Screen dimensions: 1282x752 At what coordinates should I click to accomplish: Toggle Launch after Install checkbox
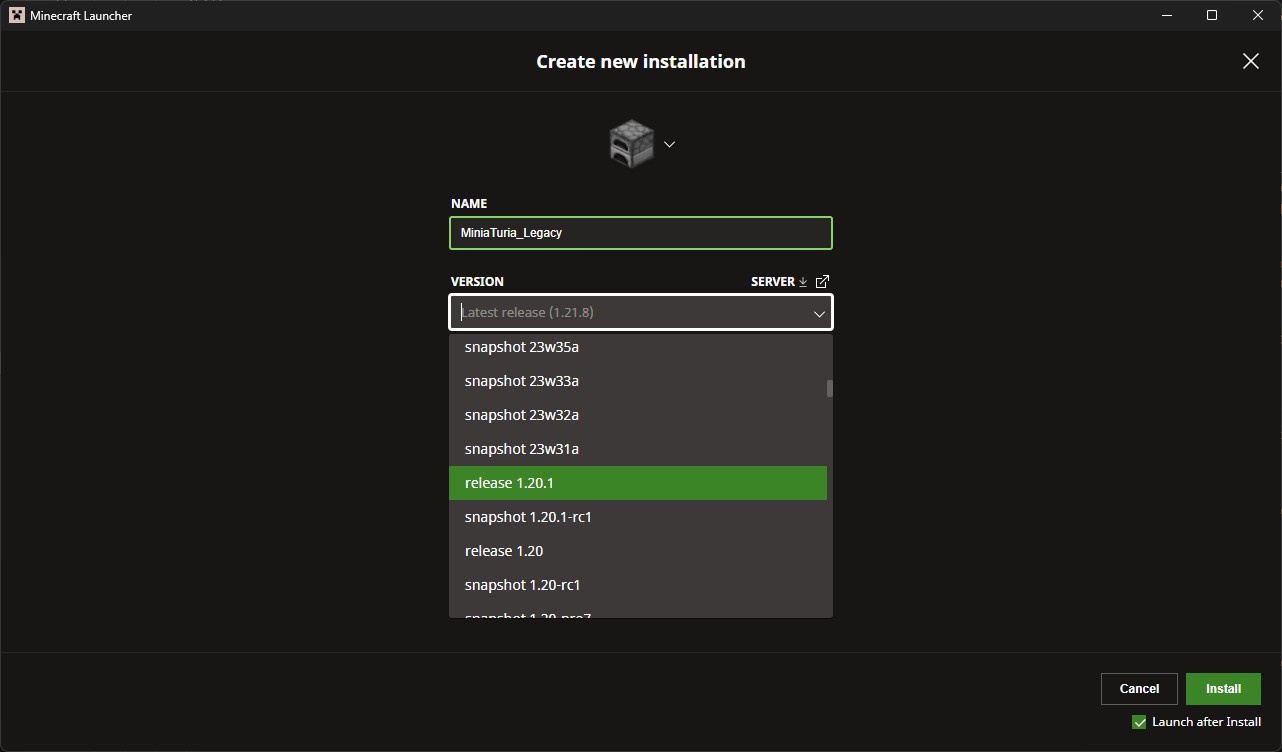(x=1139, y=722)
